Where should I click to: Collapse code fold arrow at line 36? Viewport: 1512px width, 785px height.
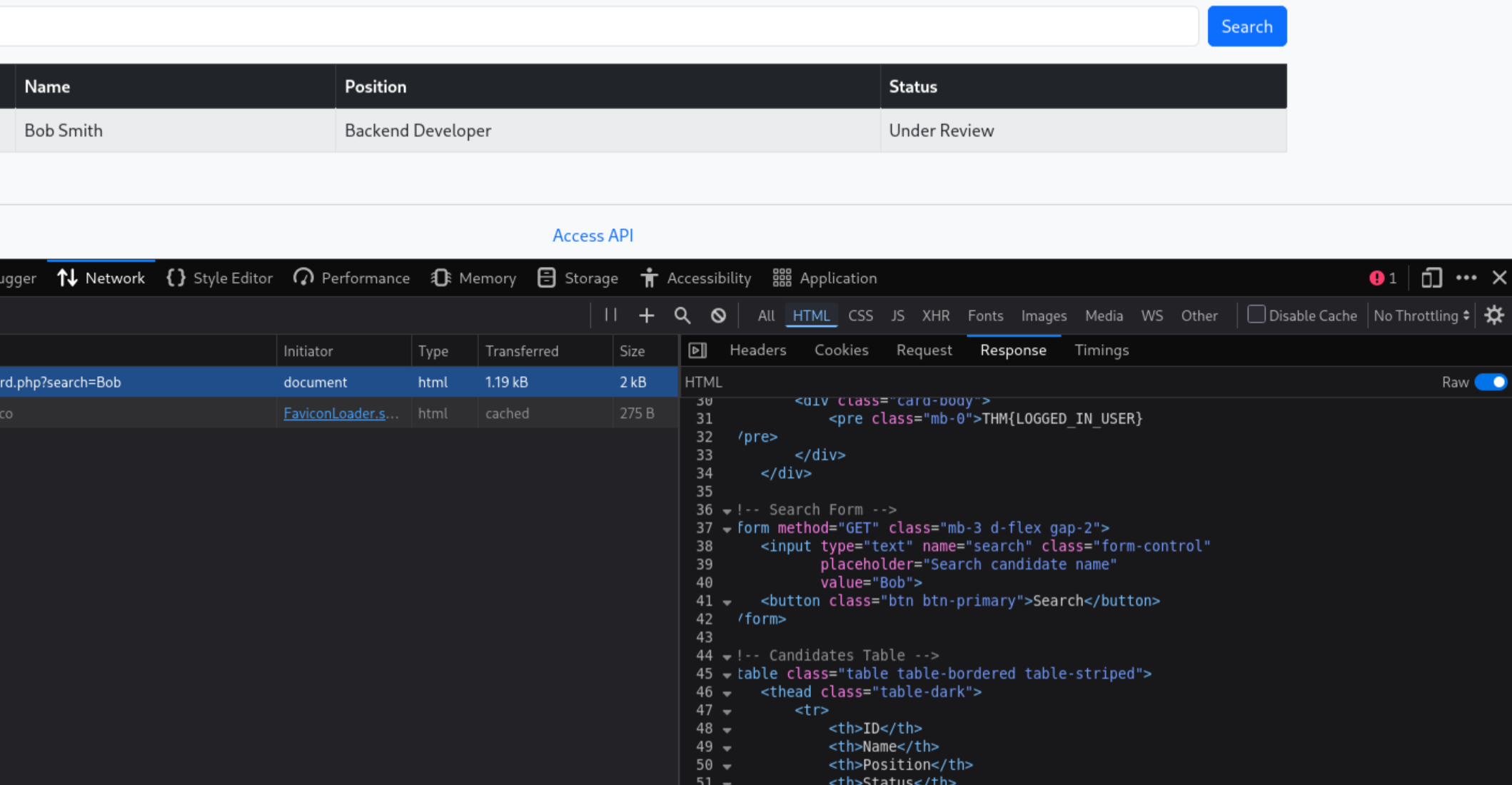[x=727, y=511]
